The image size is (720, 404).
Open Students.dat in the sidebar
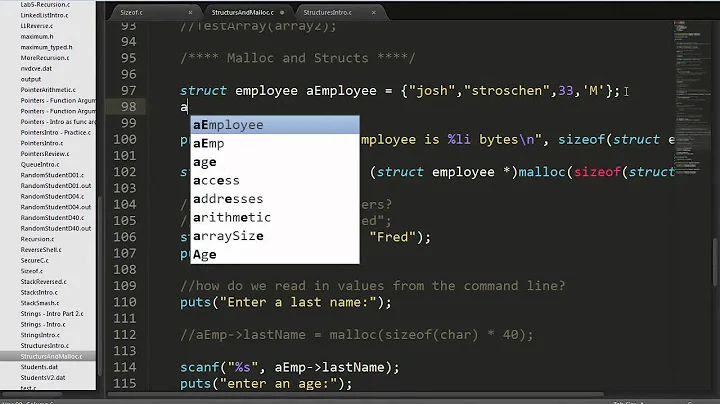coord(38,367)
